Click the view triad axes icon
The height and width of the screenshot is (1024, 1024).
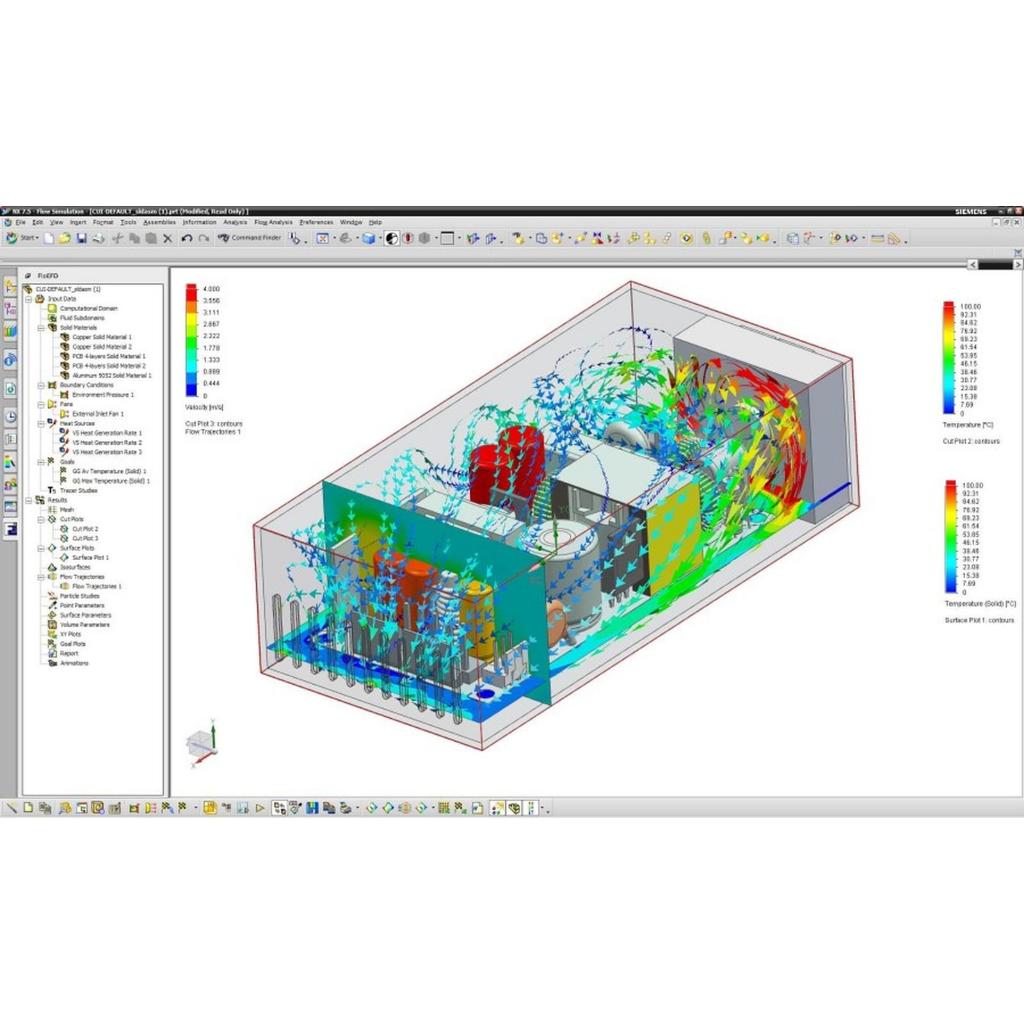tap(204, 743)
